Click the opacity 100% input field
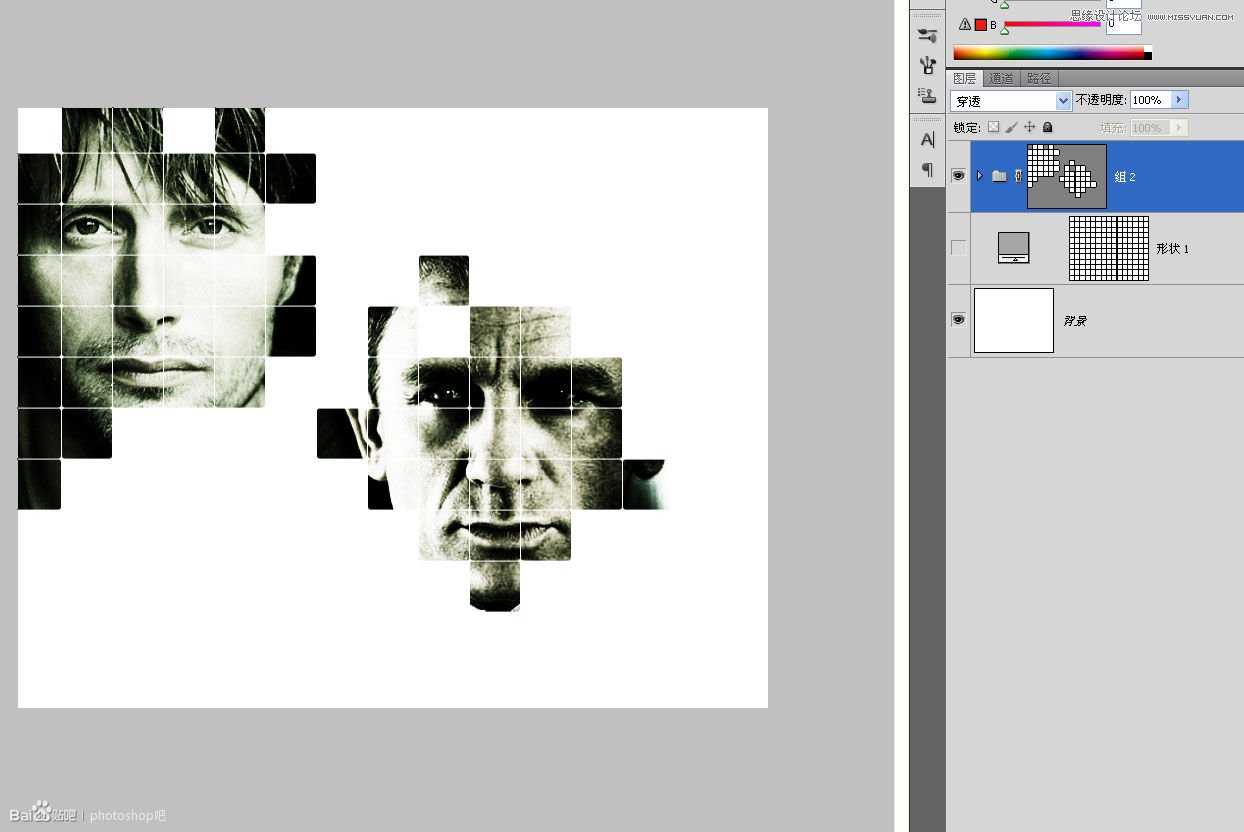Viewport: 1244px width, 832px height. [x=1150, y=100]
